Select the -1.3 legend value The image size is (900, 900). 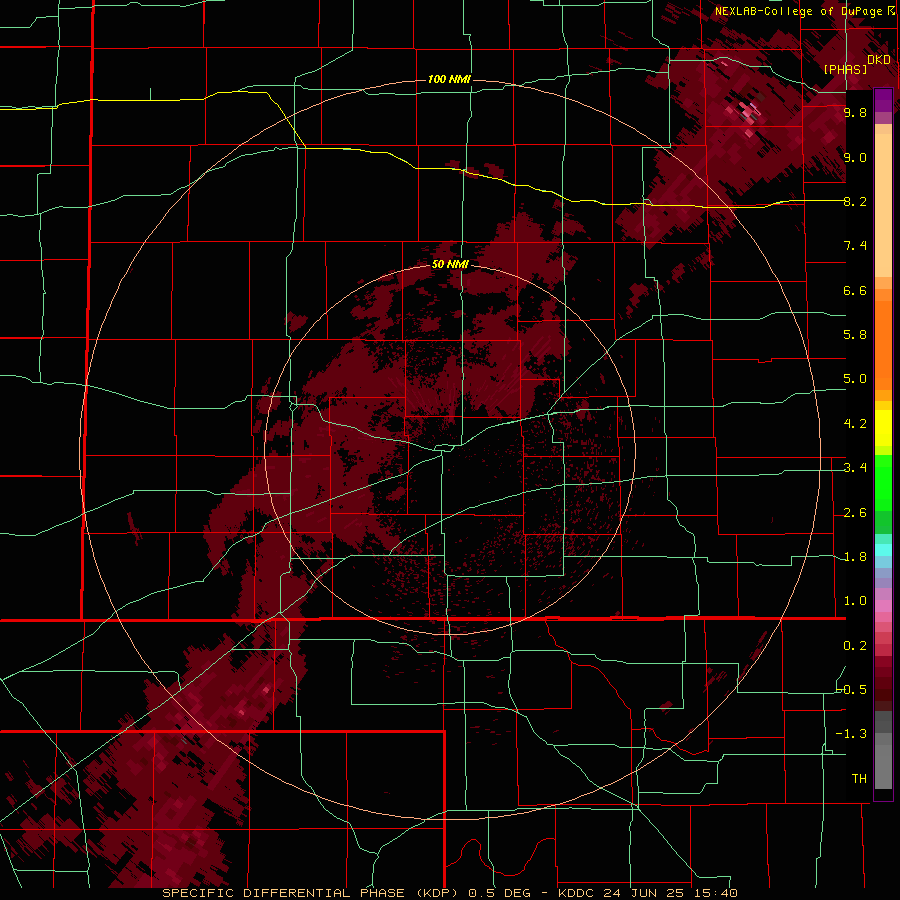pos(852,734)
